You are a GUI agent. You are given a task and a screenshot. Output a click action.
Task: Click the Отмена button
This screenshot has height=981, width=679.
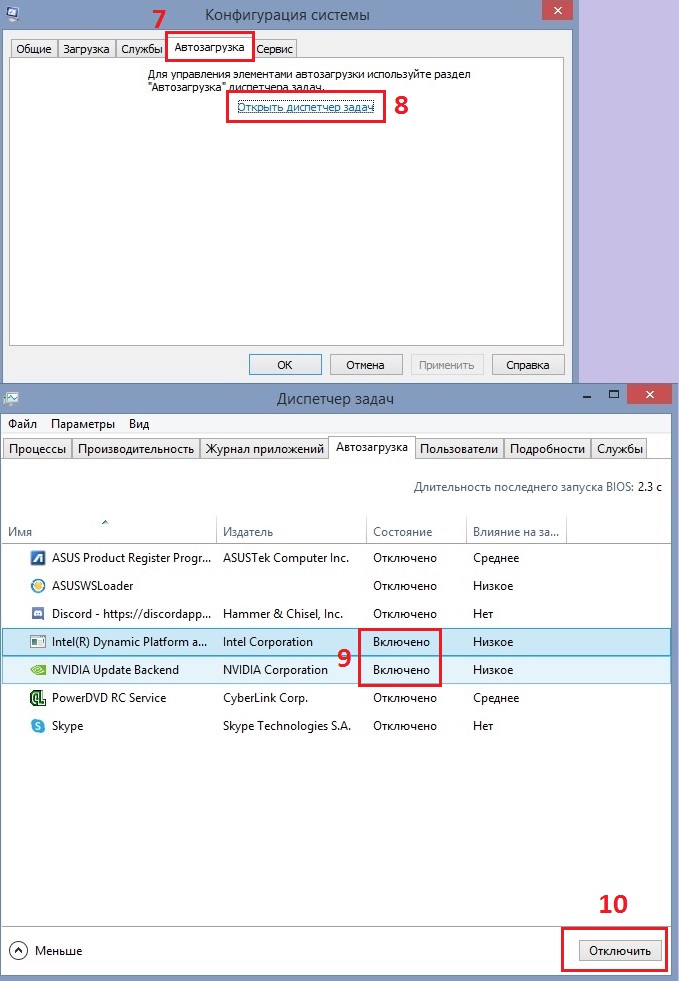pyautogui.click(x=365, y=365)
